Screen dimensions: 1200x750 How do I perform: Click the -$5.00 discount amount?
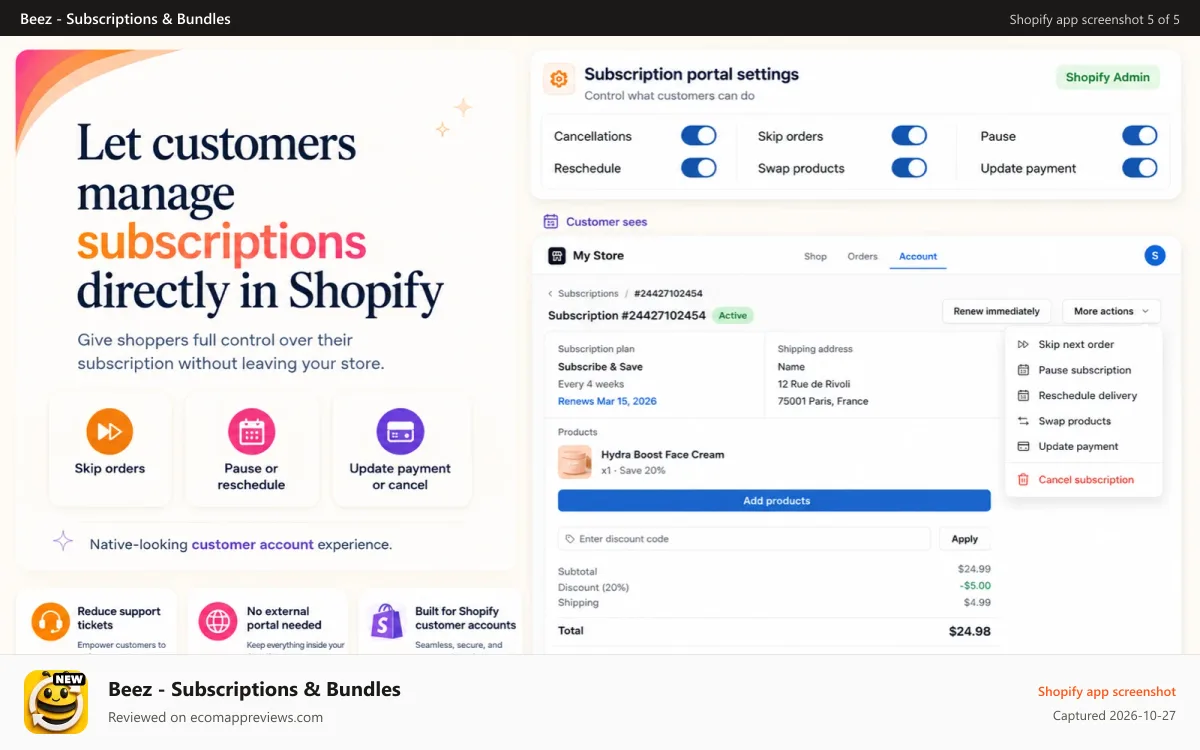click(x=975, y=586)
